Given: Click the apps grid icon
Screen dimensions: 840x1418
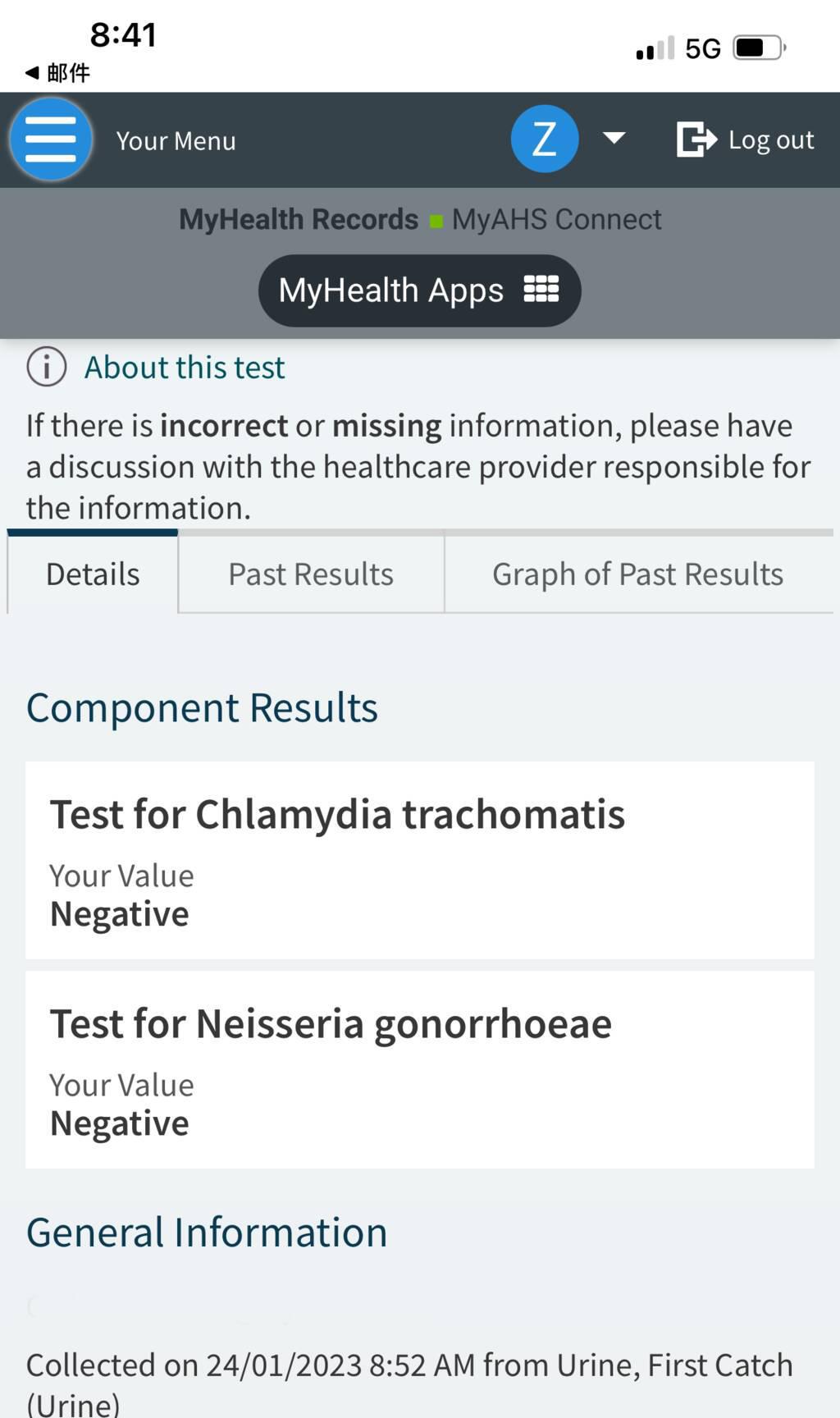Looking at the screenshot, I should click(541, 290).
